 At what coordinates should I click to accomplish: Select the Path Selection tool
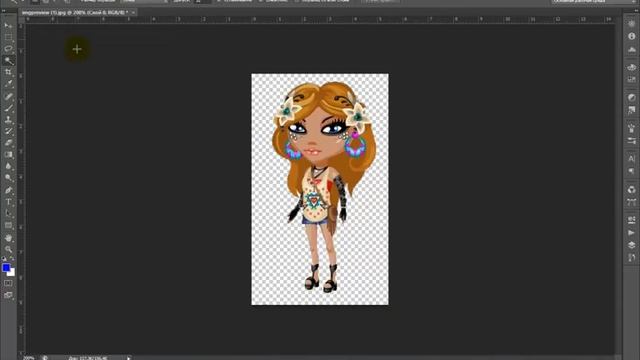8,213
